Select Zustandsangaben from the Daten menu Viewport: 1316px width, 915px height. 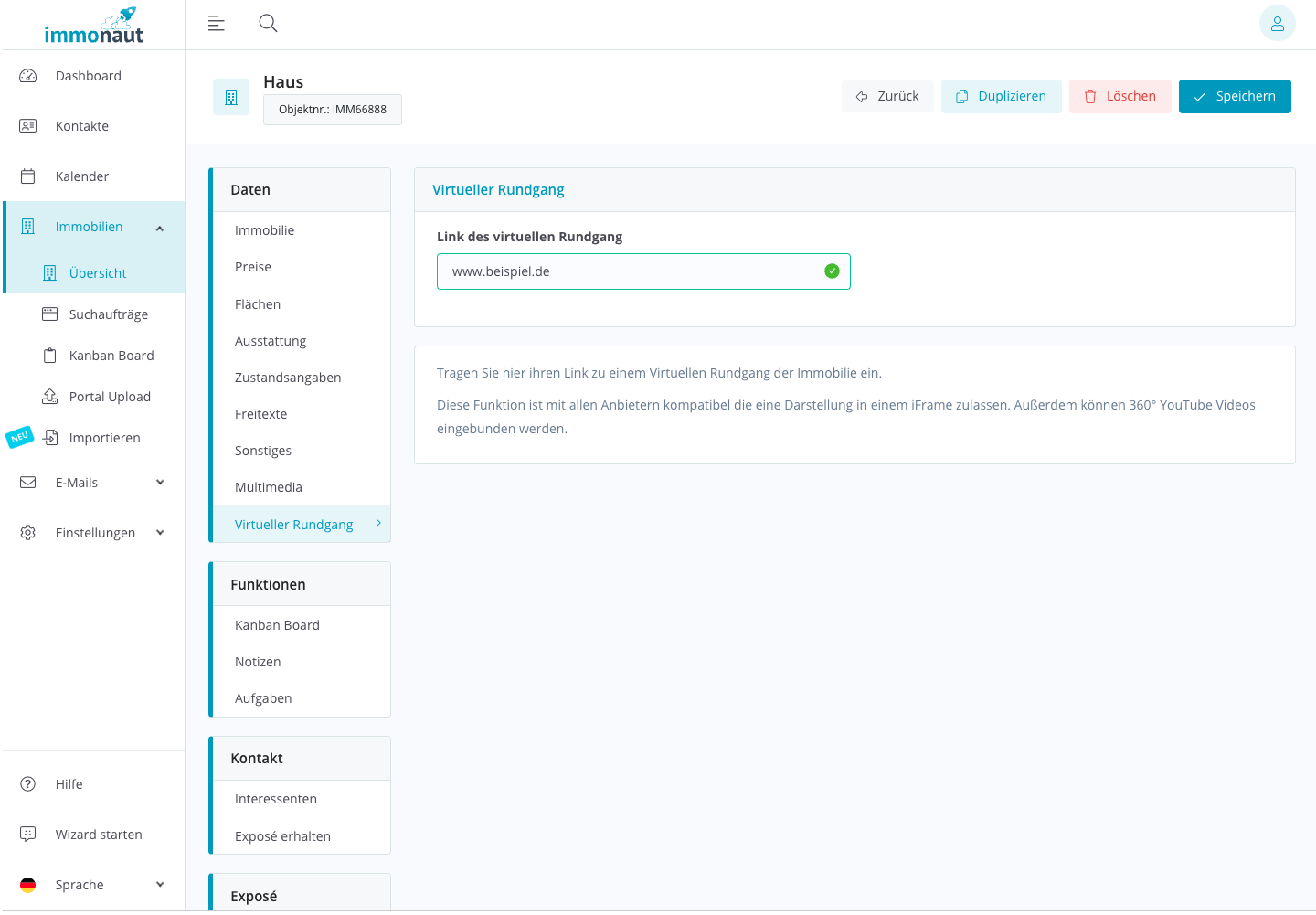click(288, 378)
